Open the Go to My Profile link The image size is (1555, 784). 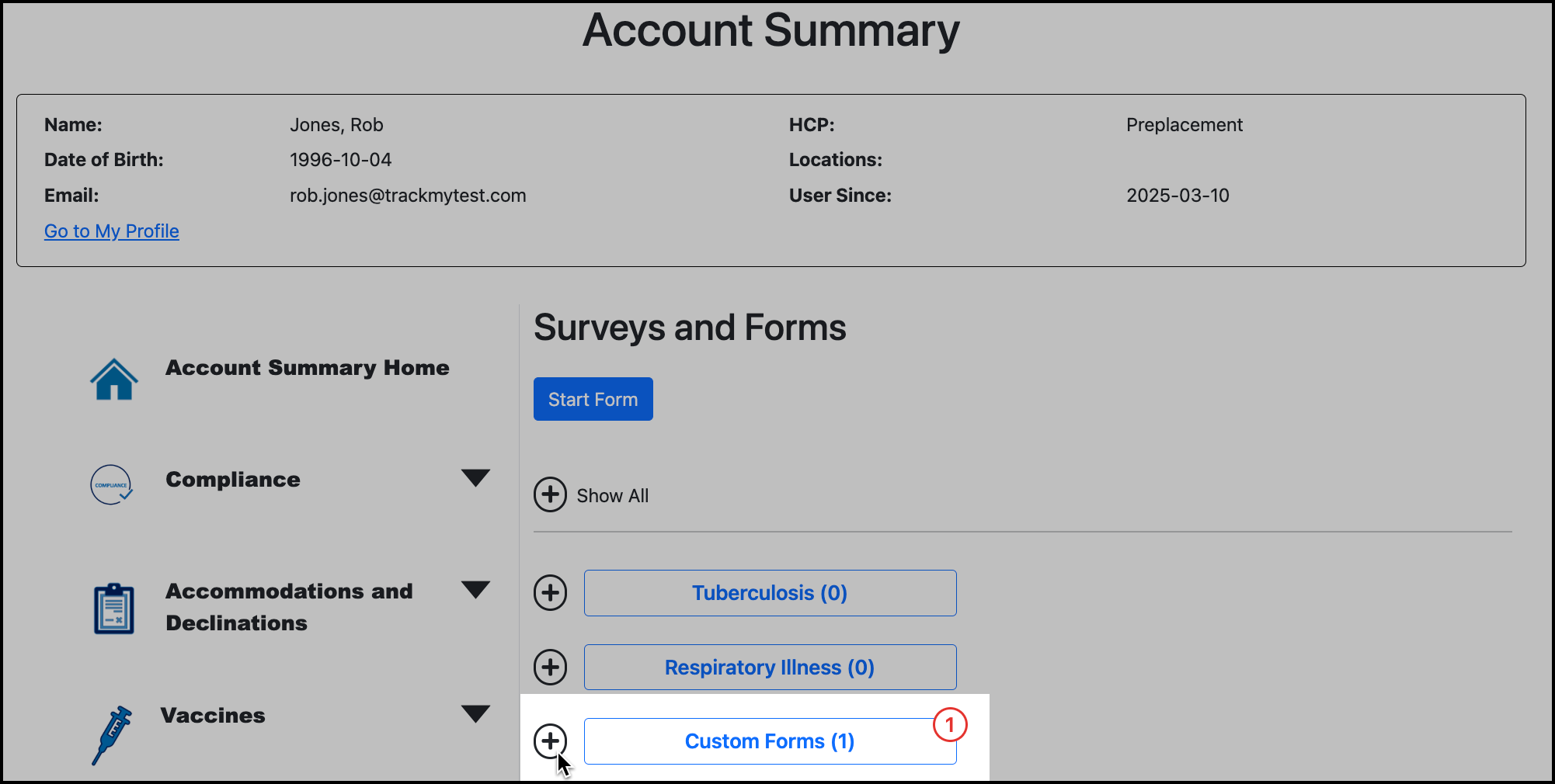tap(111, 231)
